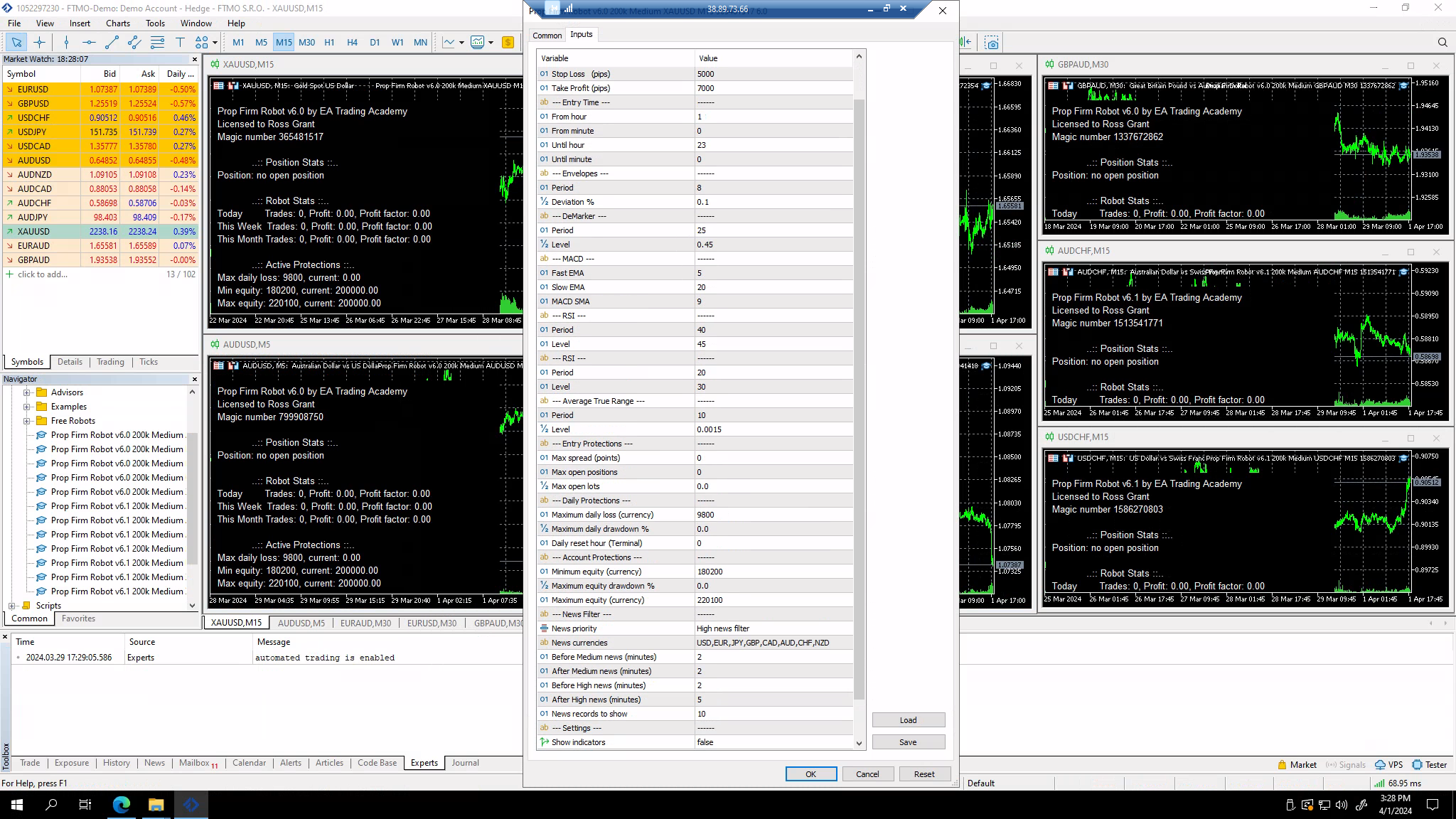Edit Maximum daily loss currency value

coord(773,515)
